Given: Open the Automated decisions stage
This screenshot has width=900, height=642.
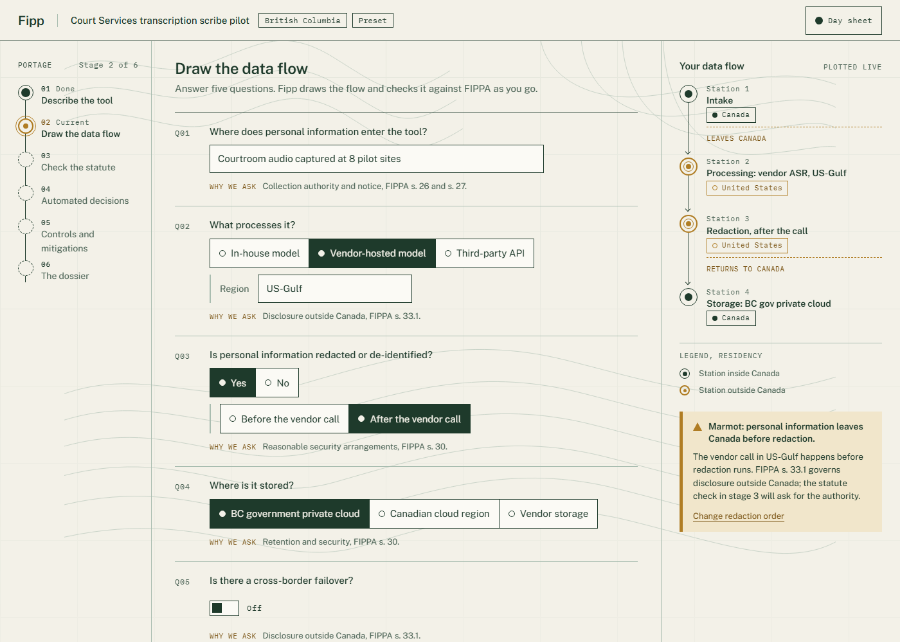Looking at the screenshot, I should coord(85,201).
